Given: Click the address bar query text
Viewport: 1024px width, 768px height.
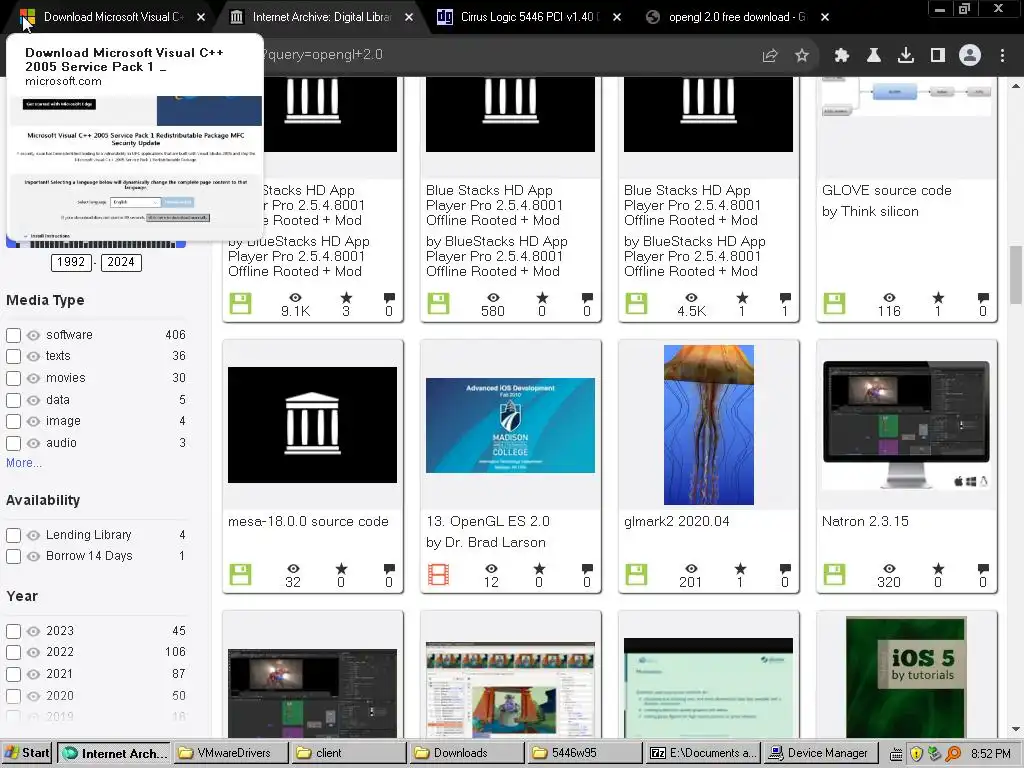Looking at the screenshot, I should (x=323, y=55).
